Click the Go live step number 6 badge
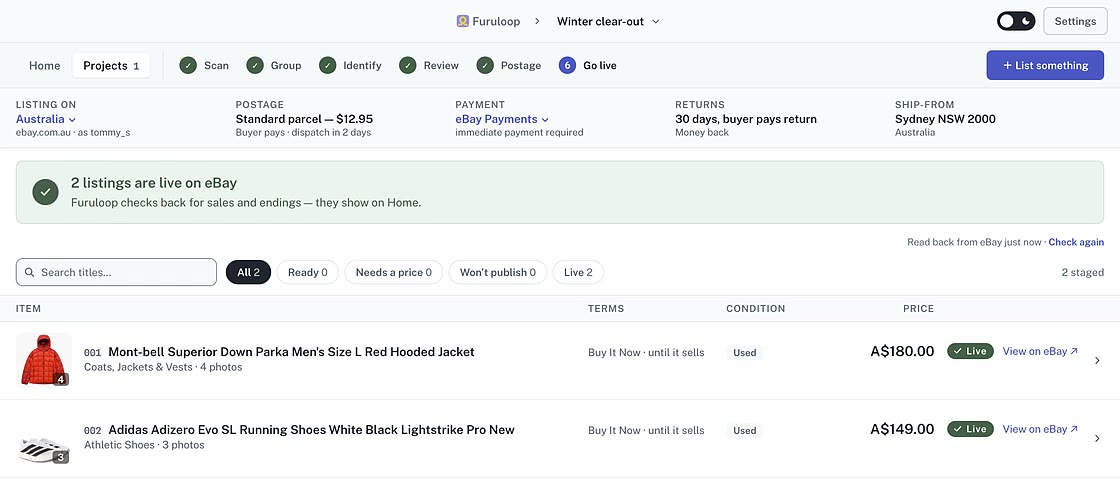 [568, 66]
